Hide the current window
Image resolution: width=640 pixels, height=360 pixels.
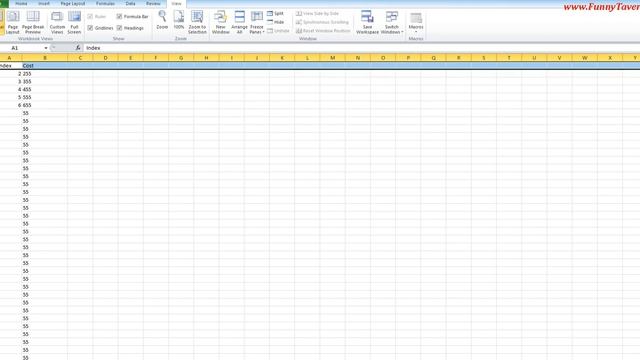coord(276,22)
